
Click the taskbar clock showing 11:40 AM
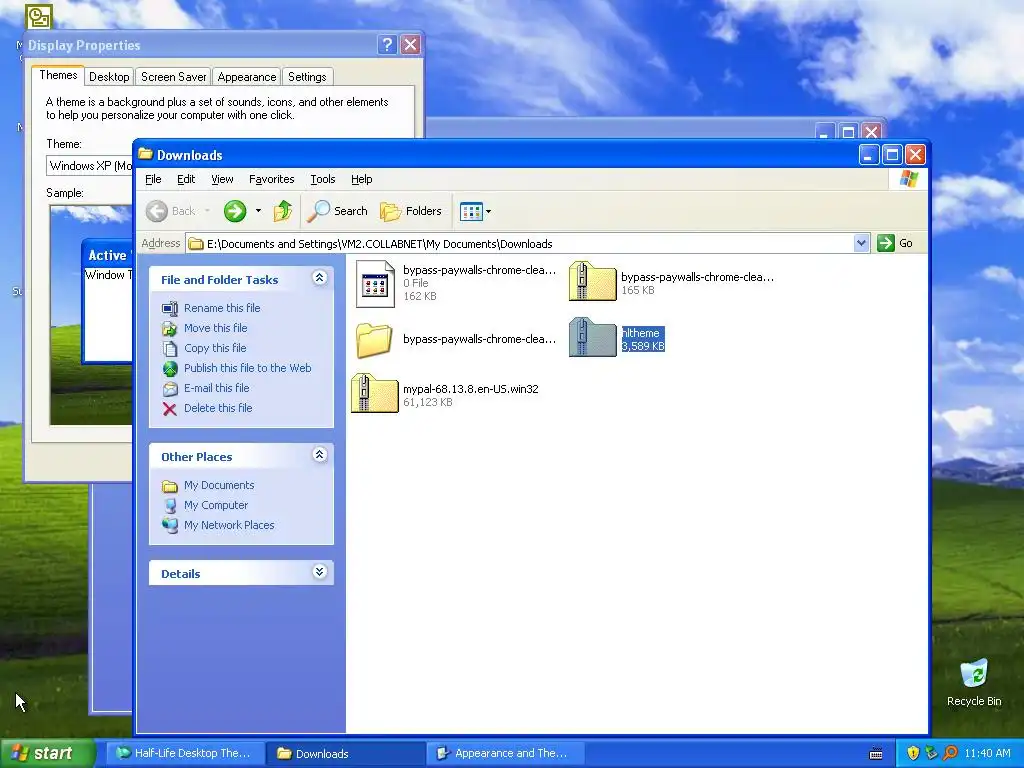pyautogui.click(x=987, y=753)
